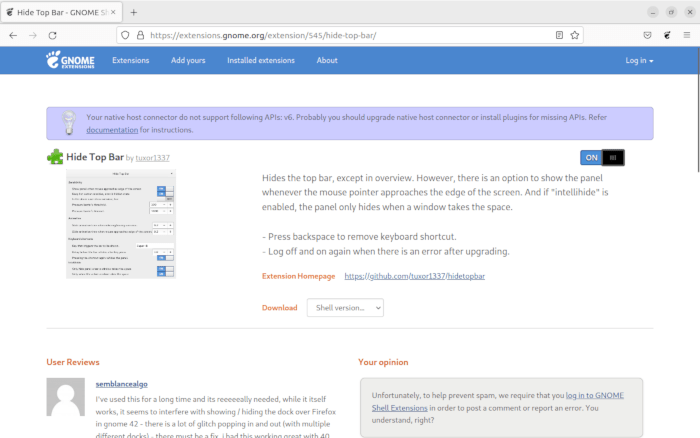
Task: Switch the Hide Top Bar extension off
Action: tap(602, 158)
